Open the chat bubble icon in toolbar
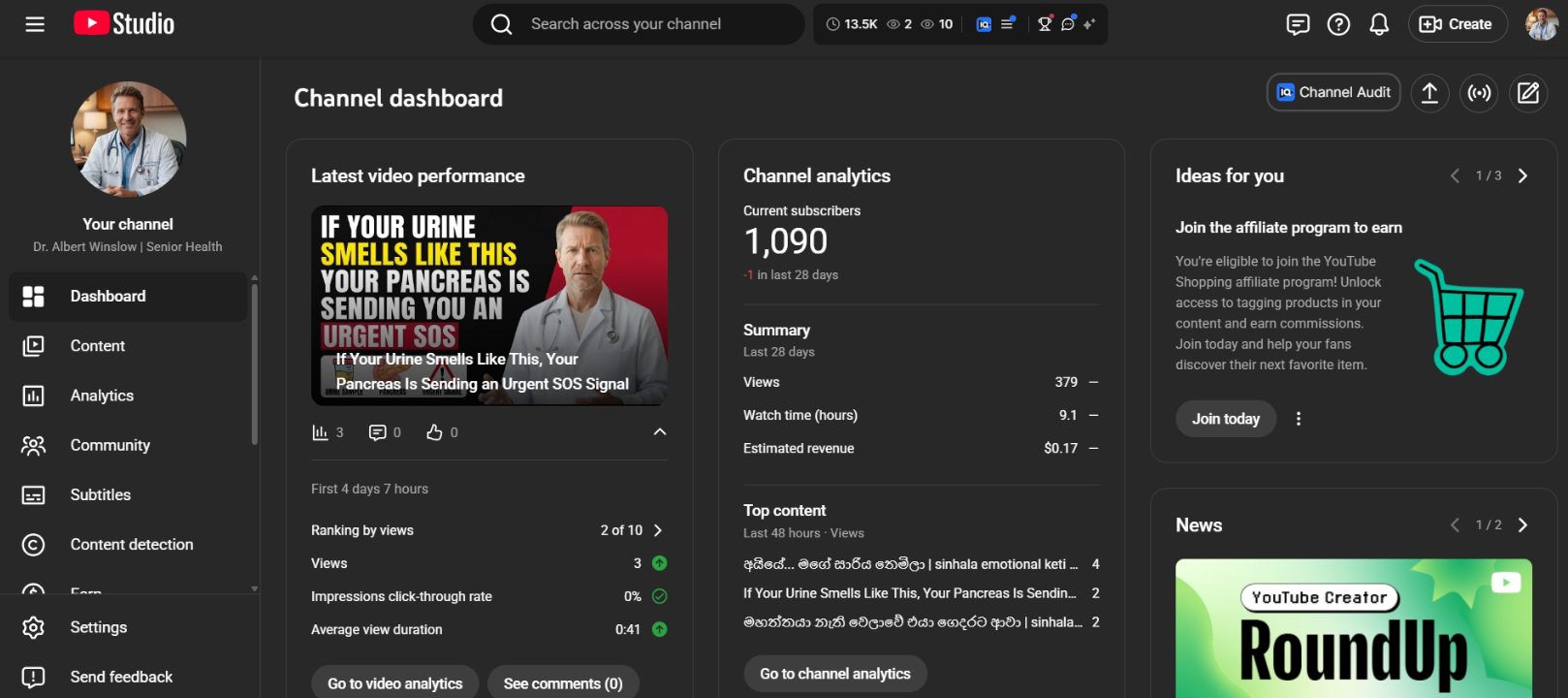 pos(1068,24)
